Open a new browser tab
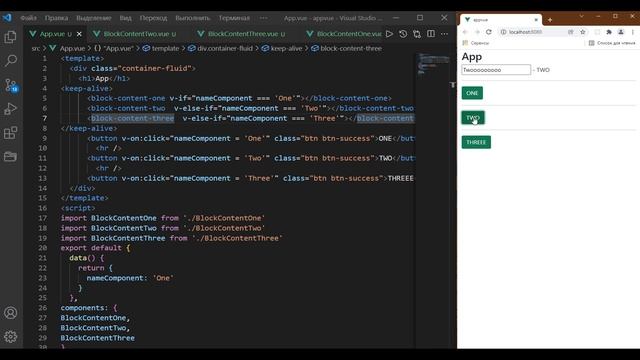The width and height of the screenshot is (640, 360). [x=550, y=20]
